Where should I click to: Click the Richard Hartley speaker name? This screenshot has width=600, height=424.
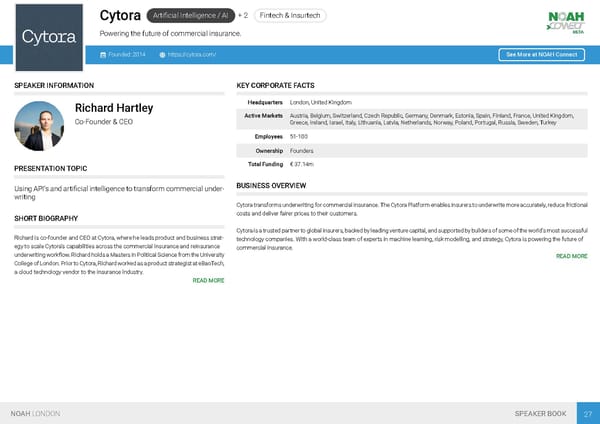point(113,108)
